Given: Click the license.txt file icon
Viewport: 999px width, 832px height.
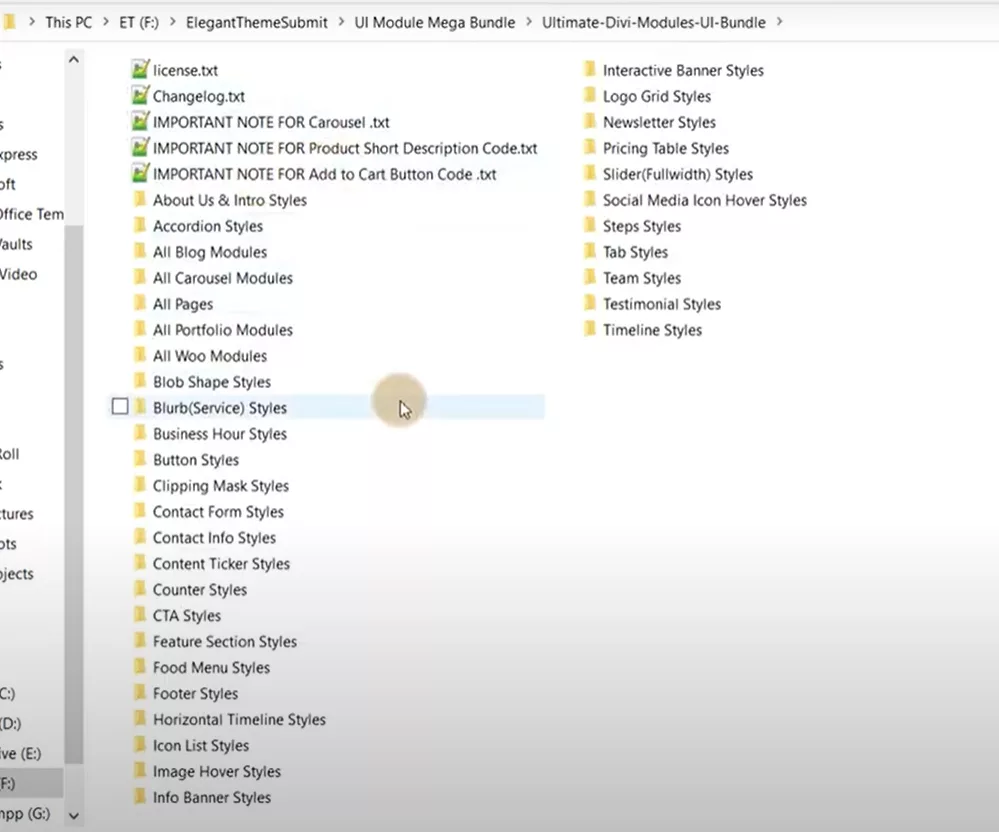Looking at the screenshot, I should click(140, 69).
